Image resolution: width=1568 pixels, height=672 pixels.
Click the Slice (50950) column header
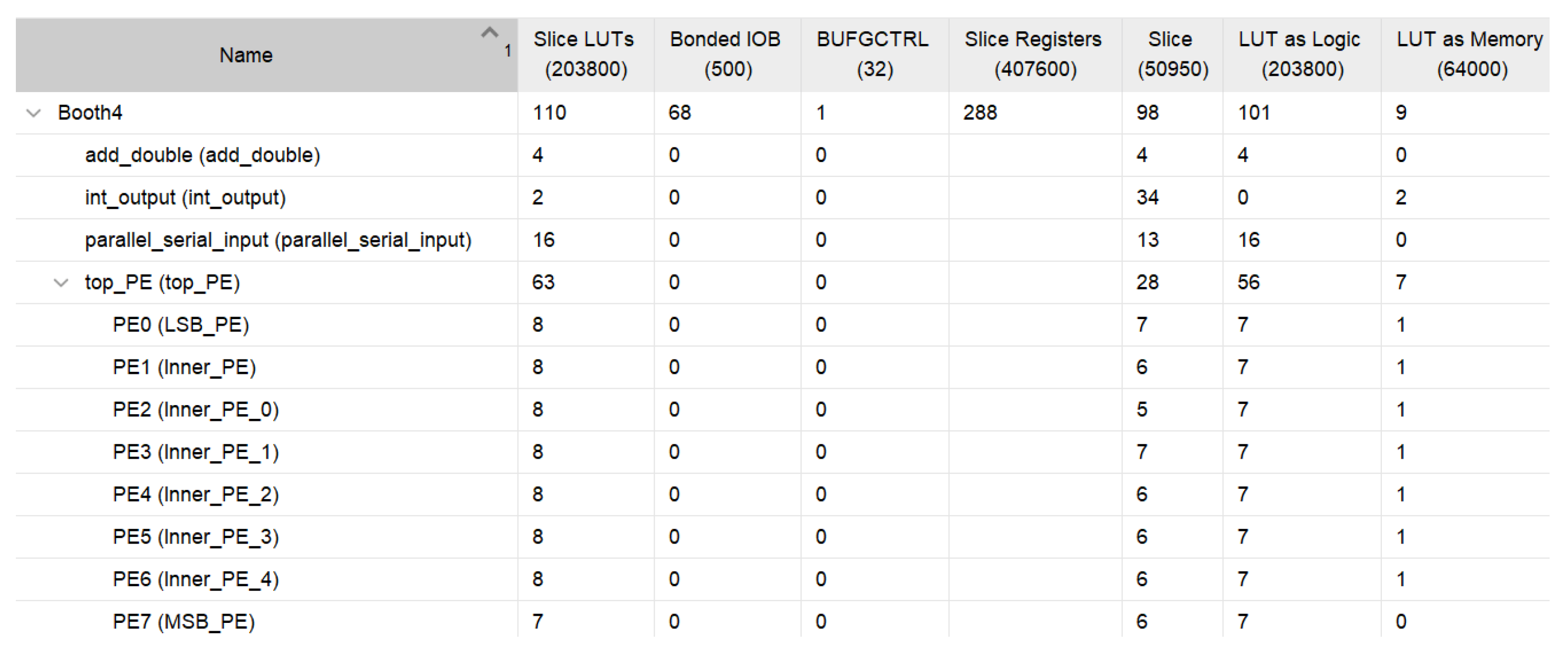[1171, 54]
